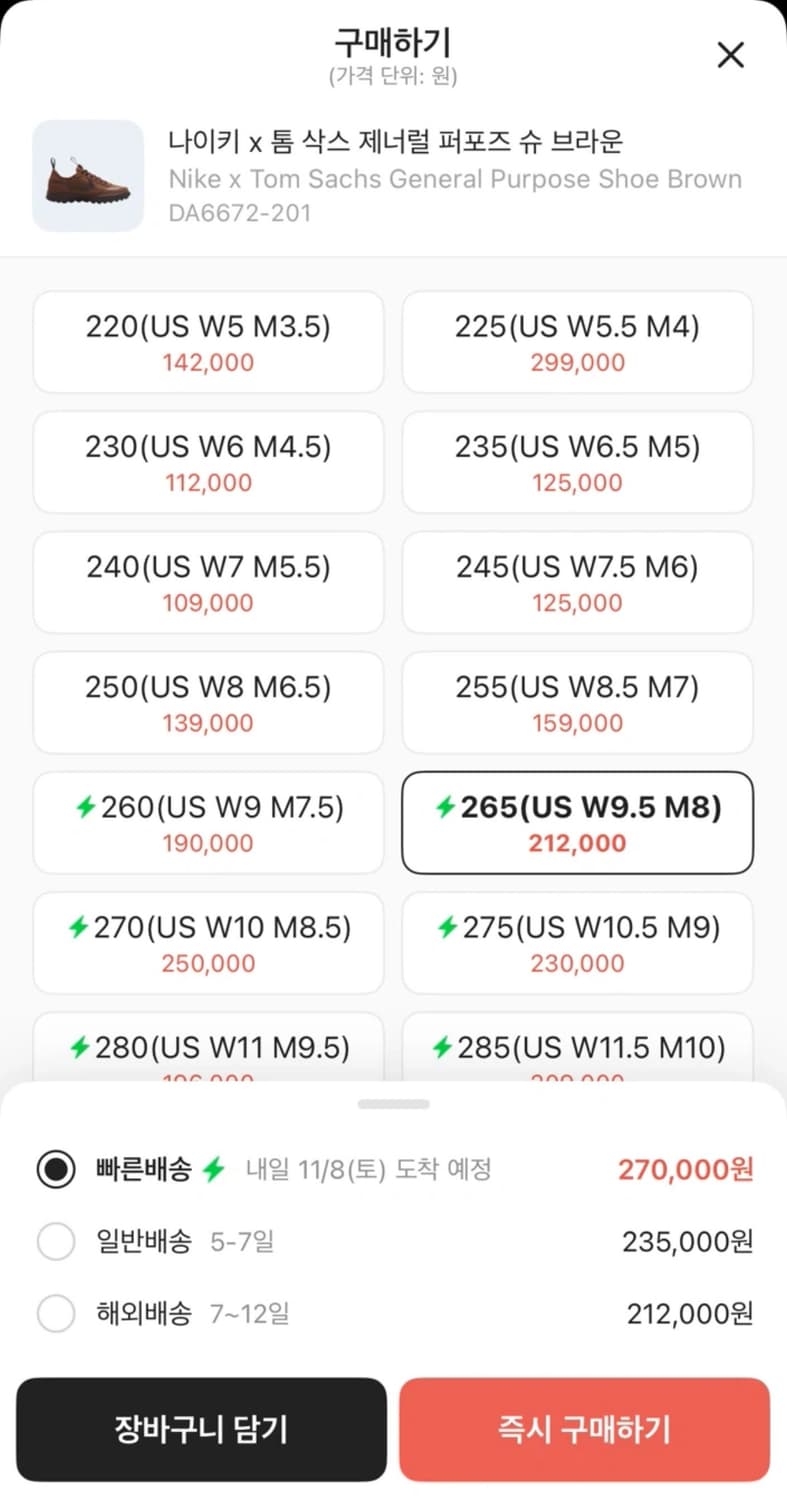Click lightning icon on size 275 option
The height and width of the screenshot is (1500, 787).
pos(447,928)
